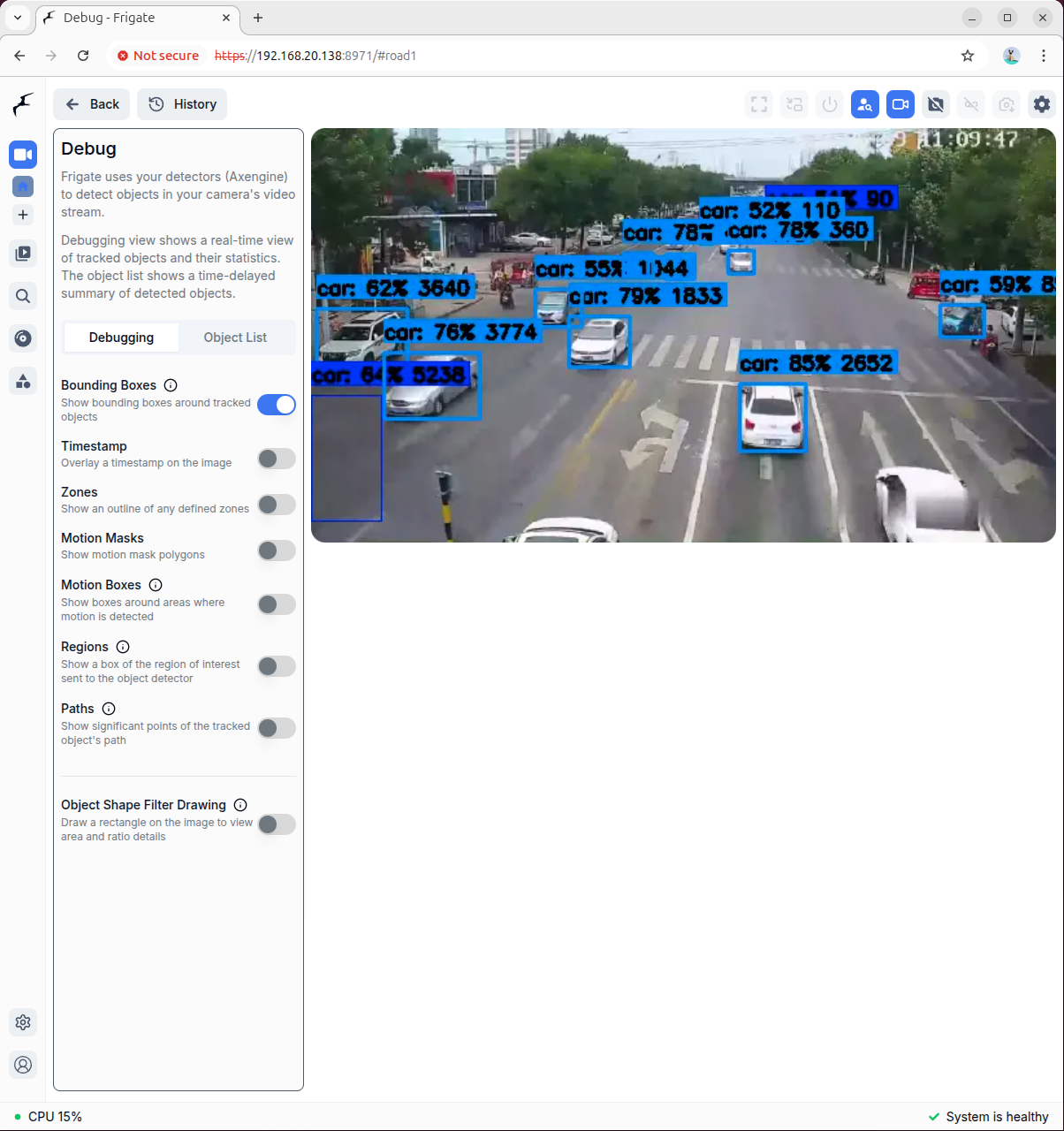Click the sidebar shapes icon

(23, 381)
